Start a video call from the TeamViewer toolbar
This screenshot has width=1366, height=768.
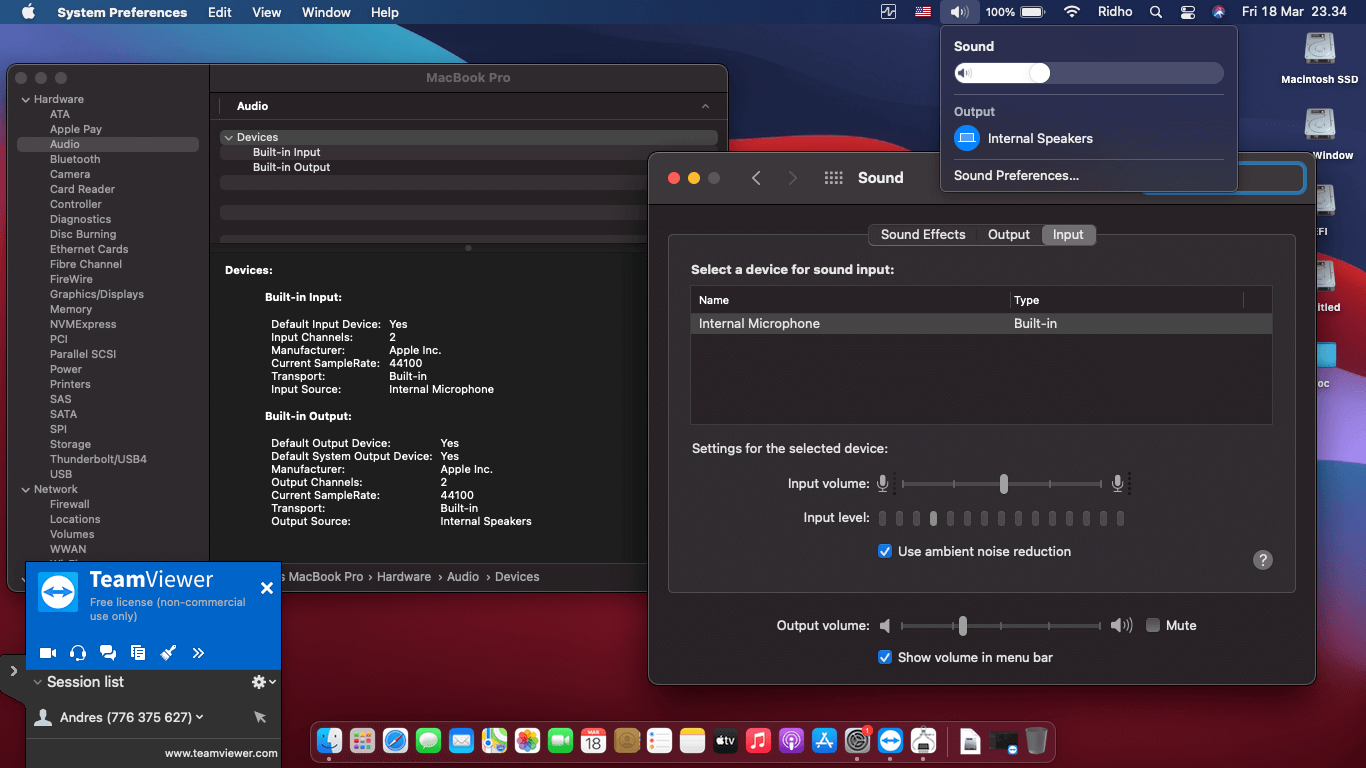47,653
